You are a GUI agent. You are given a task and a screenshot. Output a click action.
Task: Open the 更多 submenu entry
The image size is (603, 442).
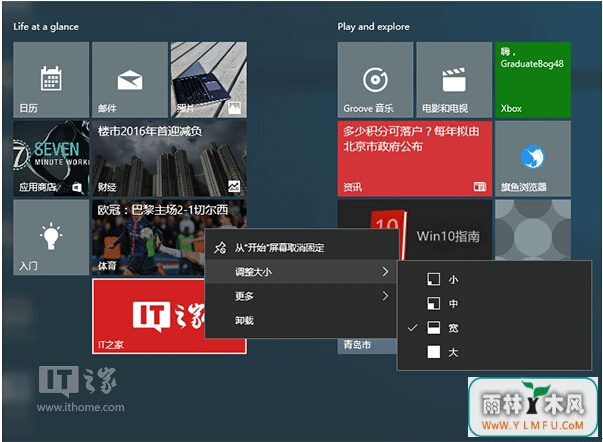click(301, 296)
